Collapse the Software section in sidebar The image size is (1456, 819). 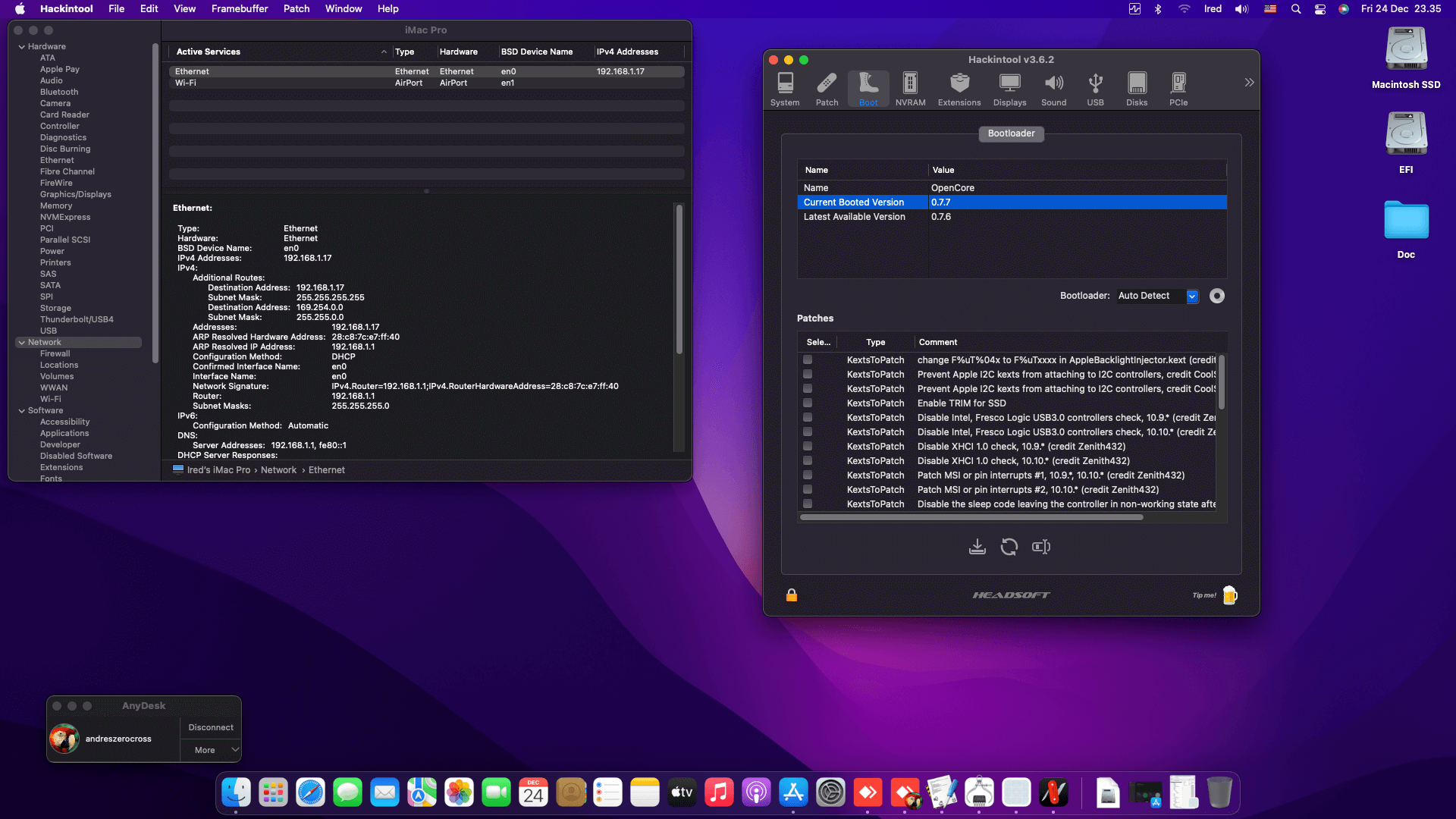pyautogui.click(x=22, y=411)
